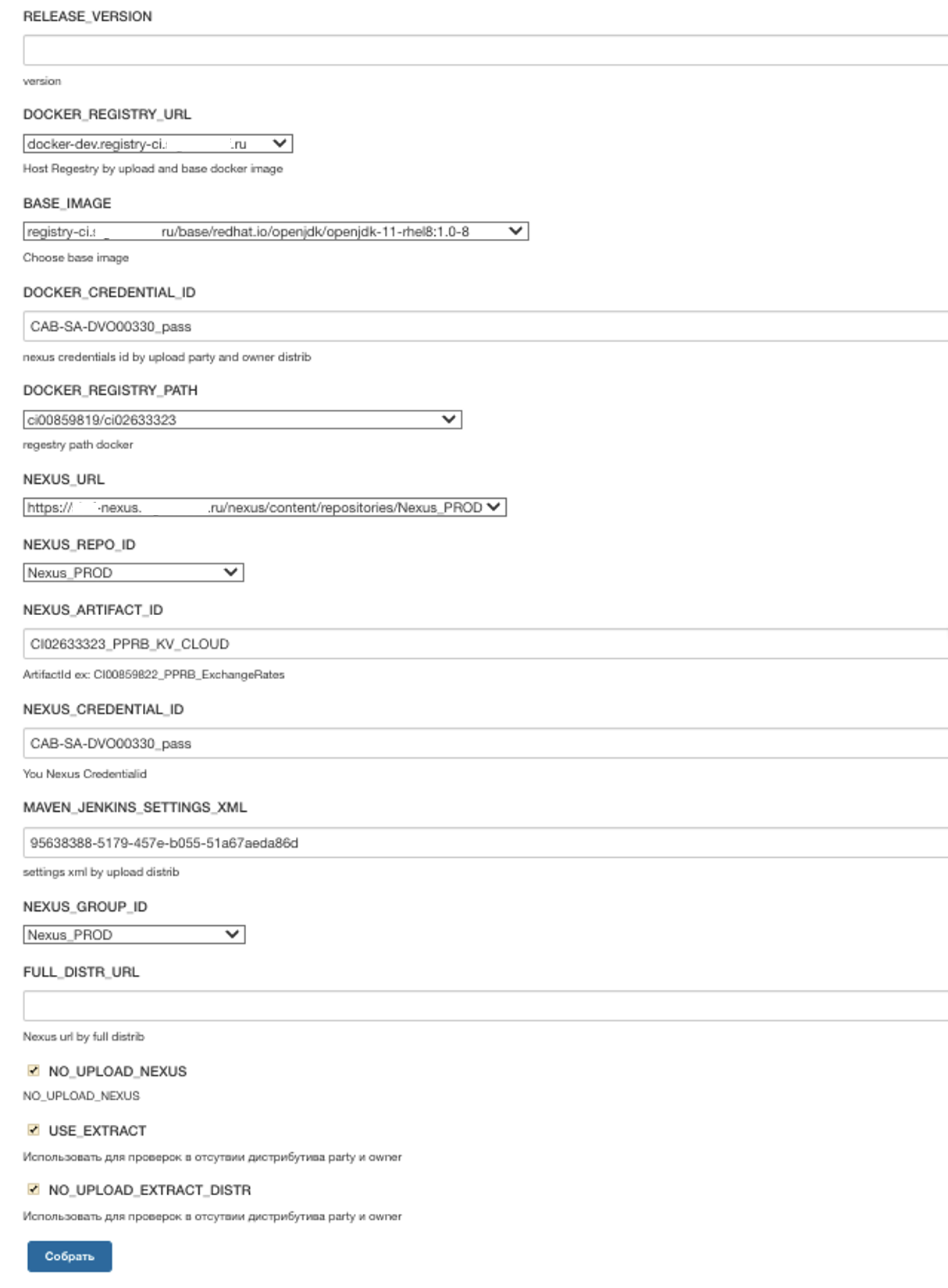948x1288 pixels.
Task: Toggle the USE_EXTRACT checkbox
Action: (x=34, y=1130)
